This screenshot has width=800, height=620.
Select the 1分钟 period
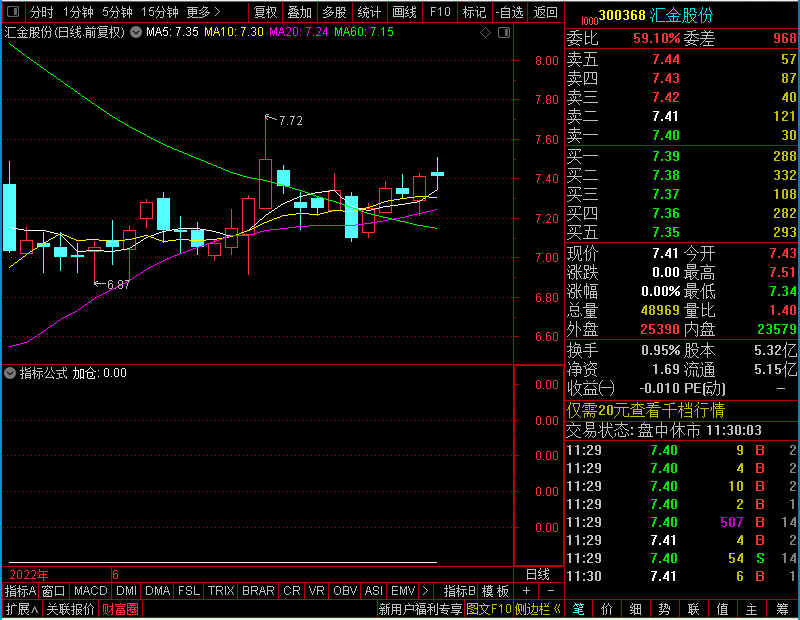pyautogui.click(x=78, y=12)
